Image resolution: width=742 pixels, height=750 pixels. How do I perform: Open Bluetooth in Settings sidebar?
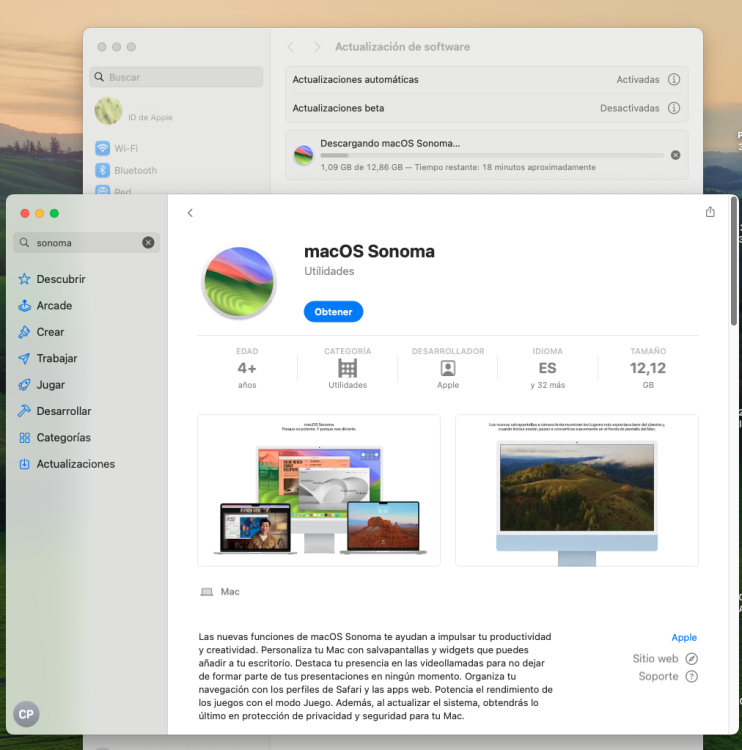pos(127,170)
